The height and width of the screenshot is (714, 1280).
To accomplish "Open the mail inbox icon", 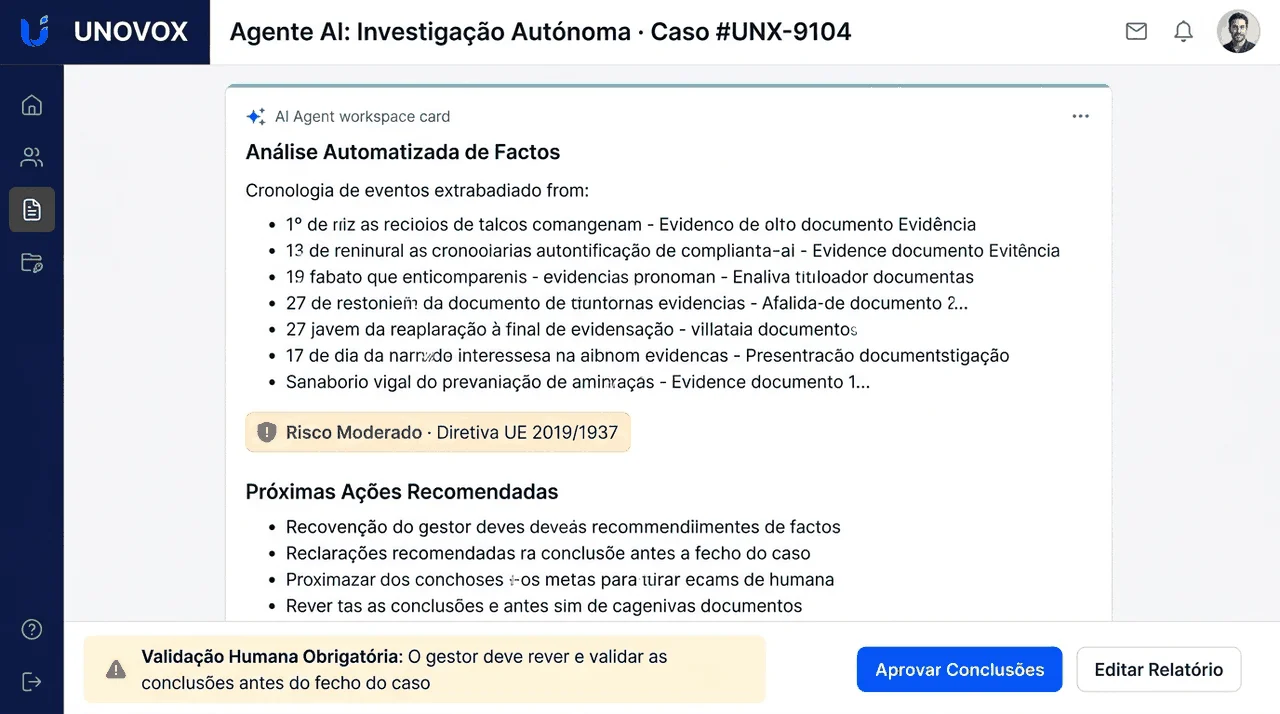I will [x=1136, y=31].
